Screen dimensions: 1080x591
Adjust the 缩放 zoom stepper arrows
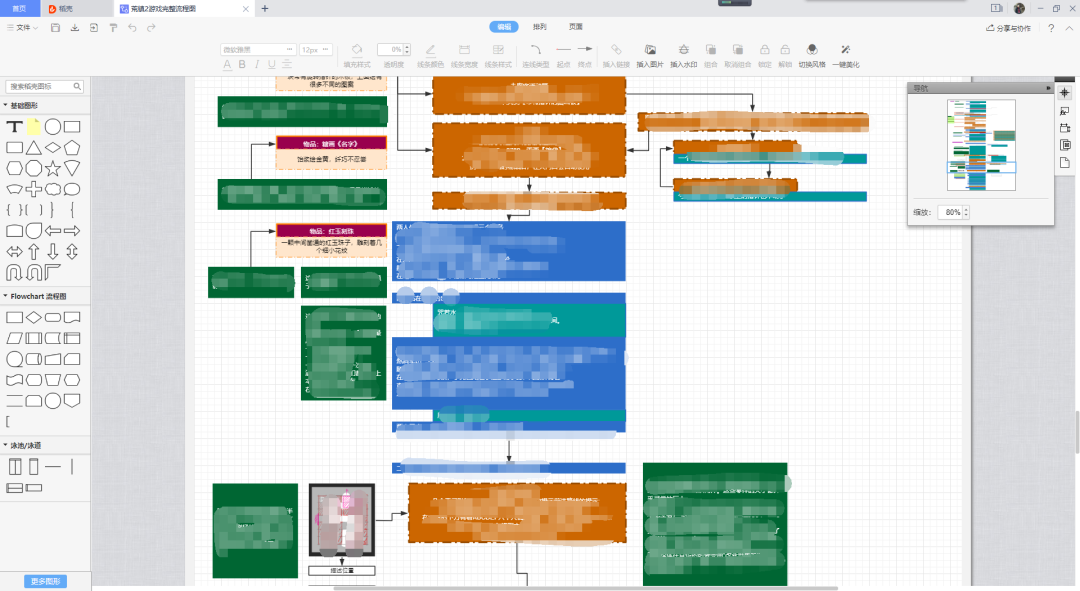966,212
